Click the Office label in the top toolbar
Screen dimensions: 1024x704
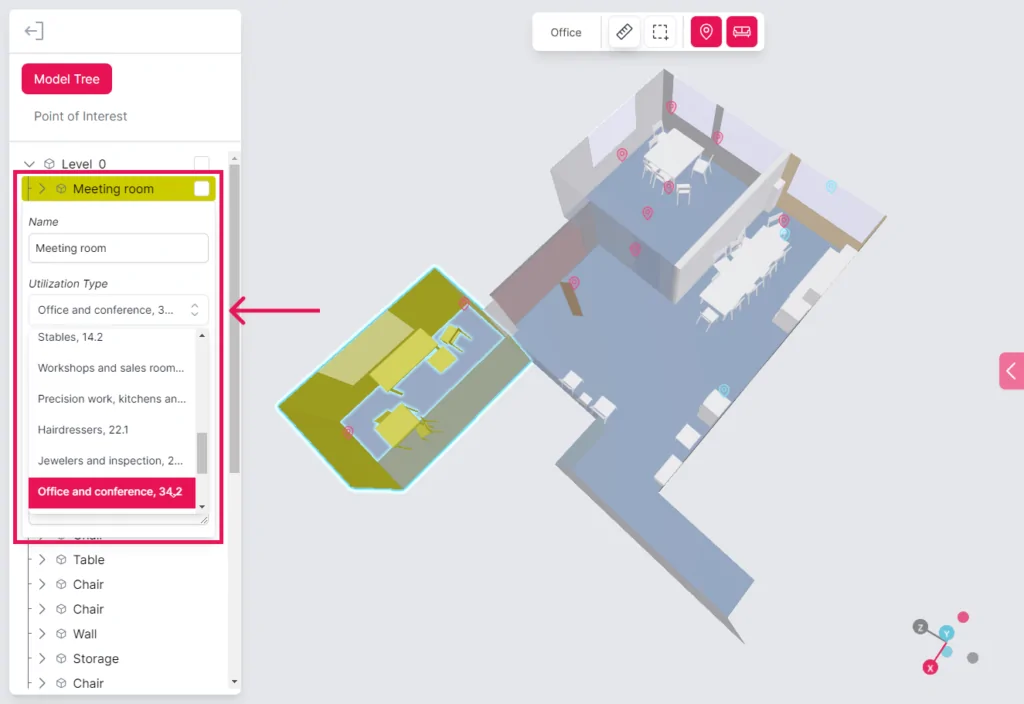pos(566,33)
